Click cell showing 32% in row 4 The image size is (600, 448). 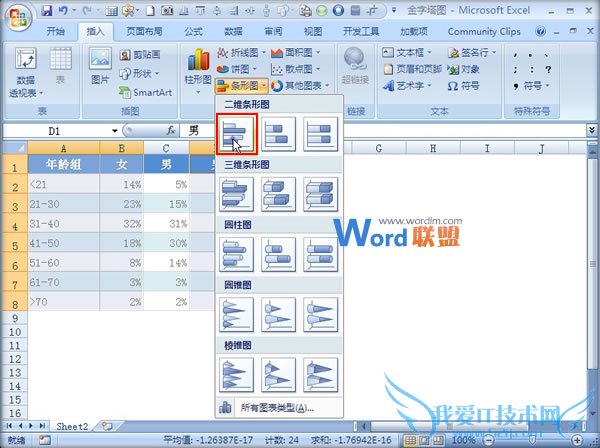122,223
